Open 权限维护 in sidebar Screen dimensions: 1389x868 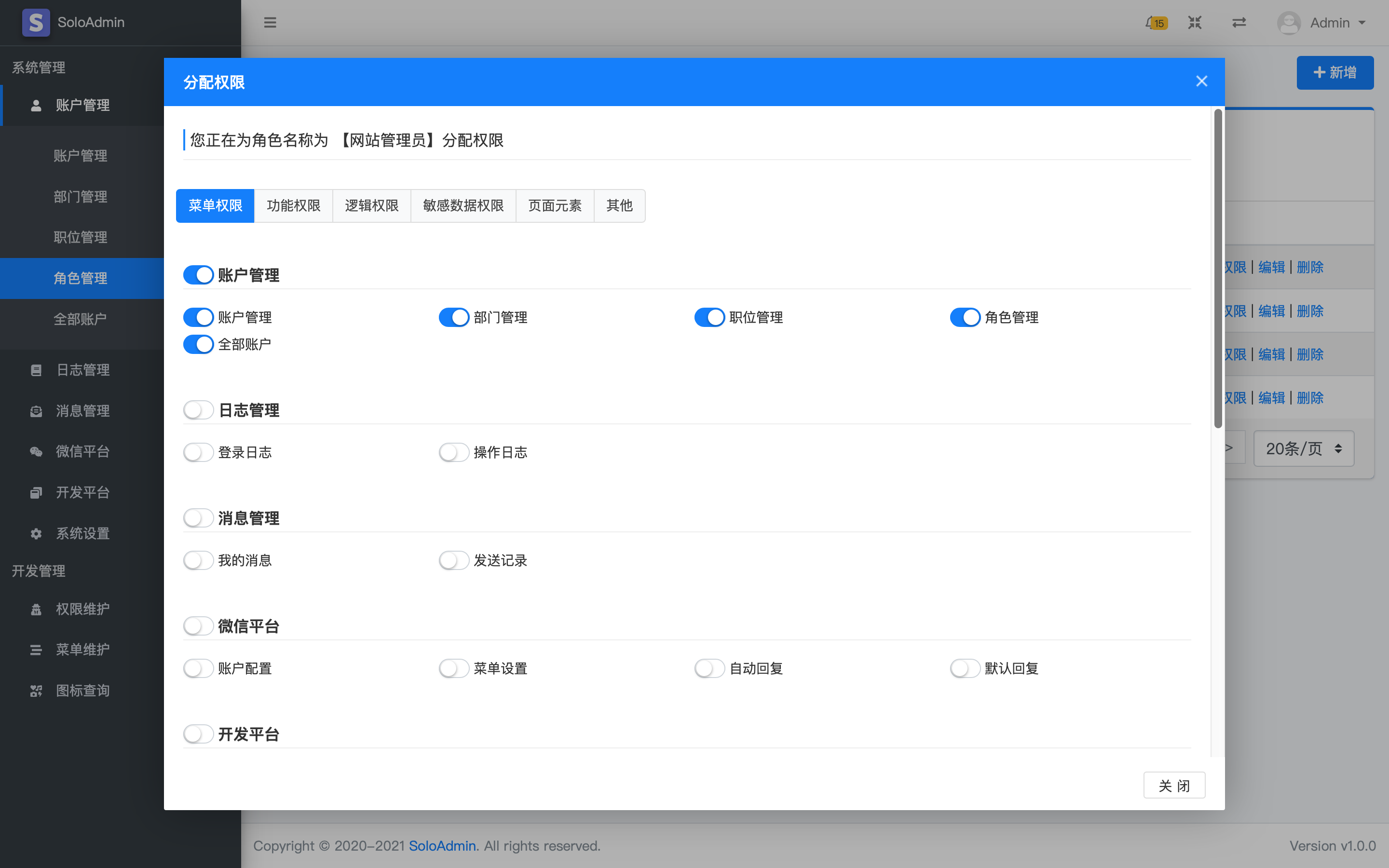click(x=82, y=609)
